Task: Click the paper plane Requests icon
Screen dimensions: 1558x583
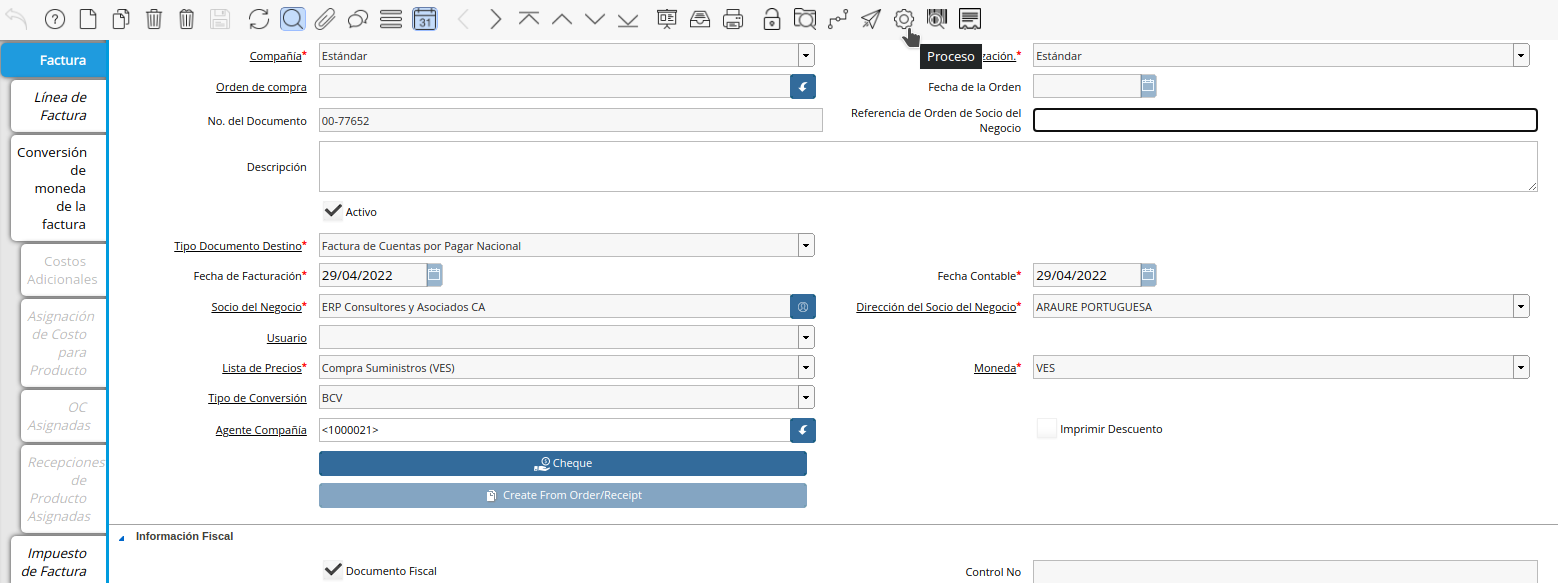Action: [871, 19]
